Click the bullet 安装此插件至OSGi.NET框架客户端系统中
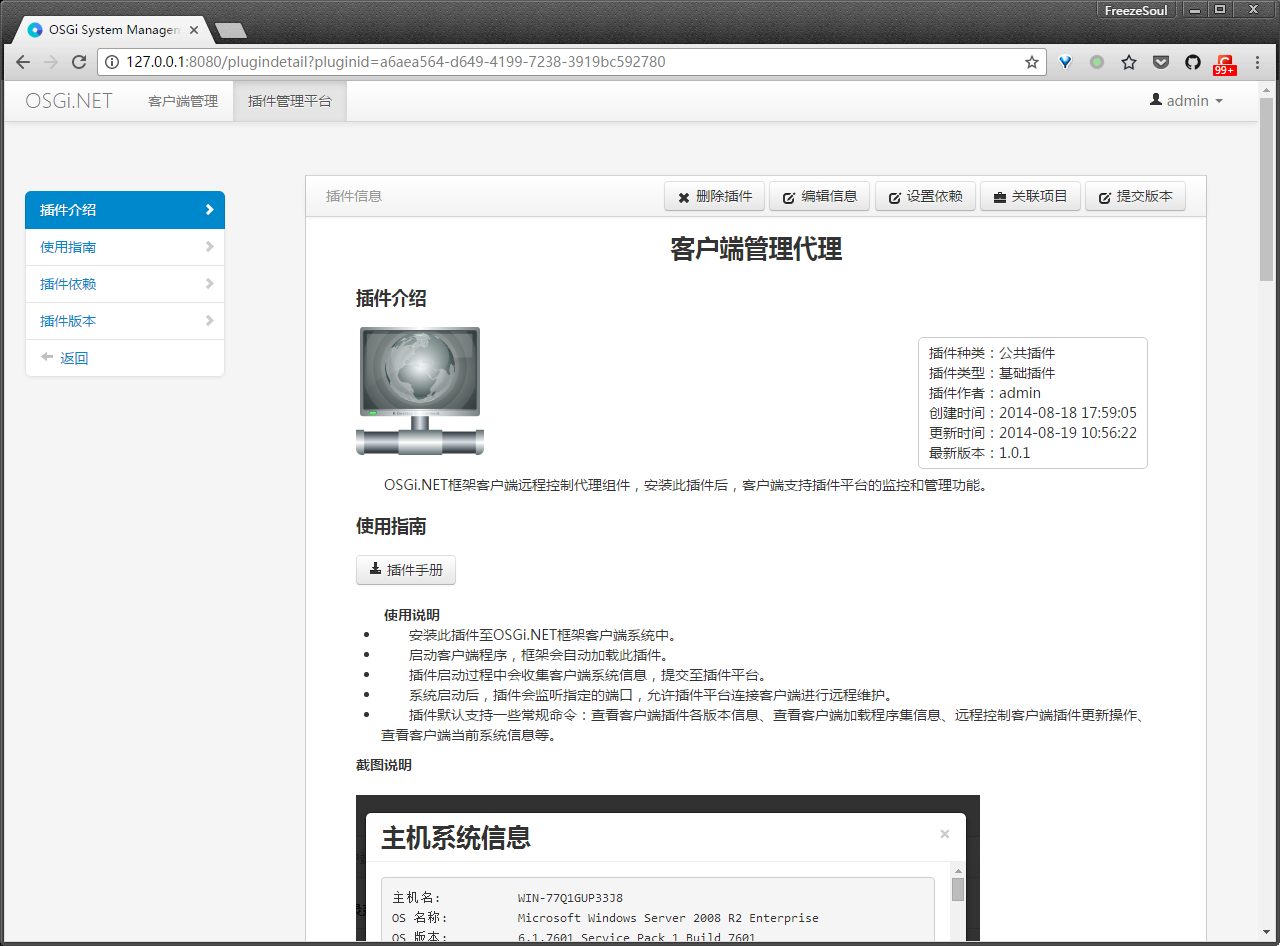 click(544, 635)
